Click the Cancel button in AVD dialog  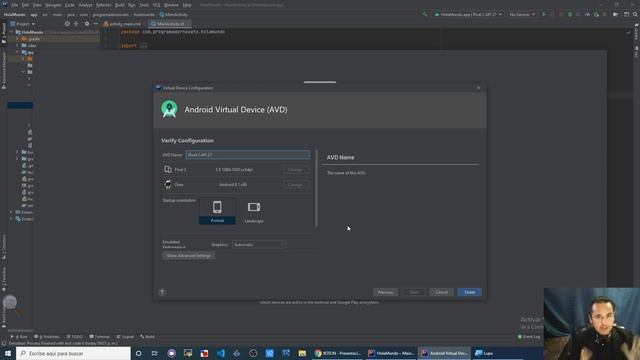coord(441,292)
